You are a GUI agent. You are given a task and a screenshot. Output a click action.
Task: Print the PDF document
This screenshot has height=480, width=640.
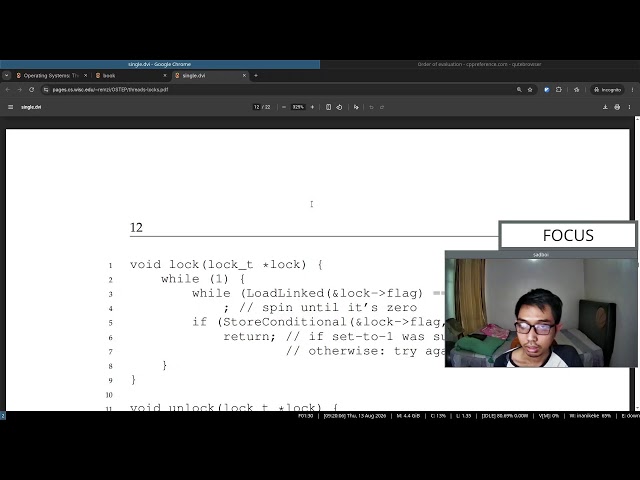[x=617, y=107]
